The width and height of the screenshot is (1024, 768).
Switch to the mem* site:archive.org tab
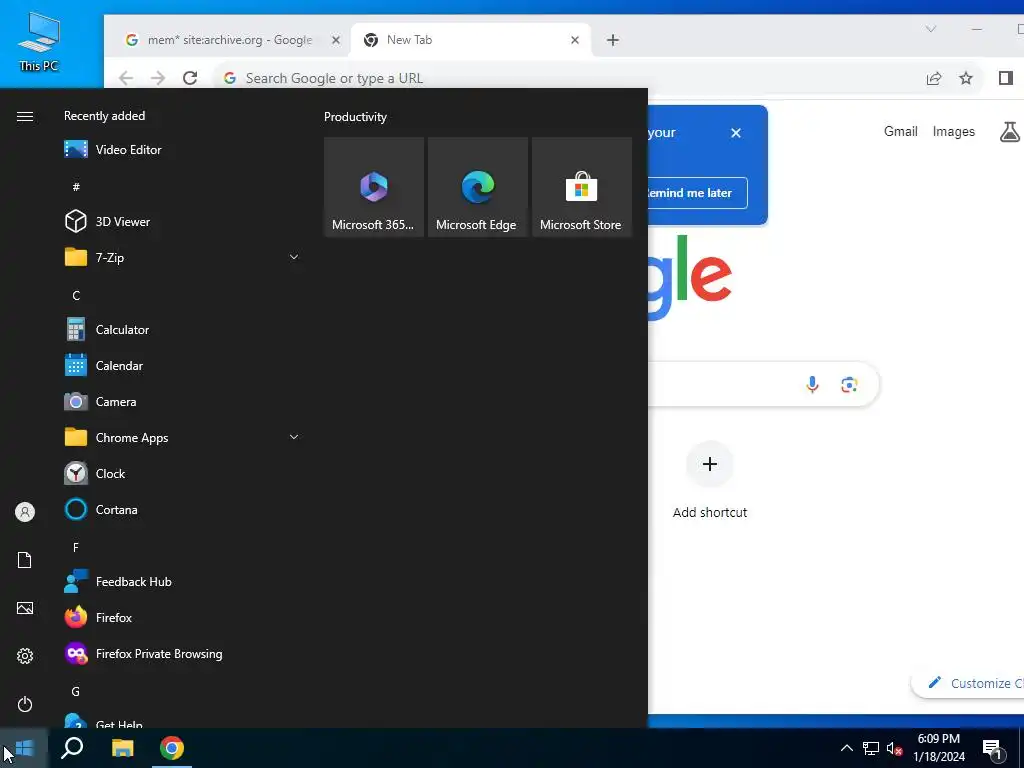coord(229,40)
